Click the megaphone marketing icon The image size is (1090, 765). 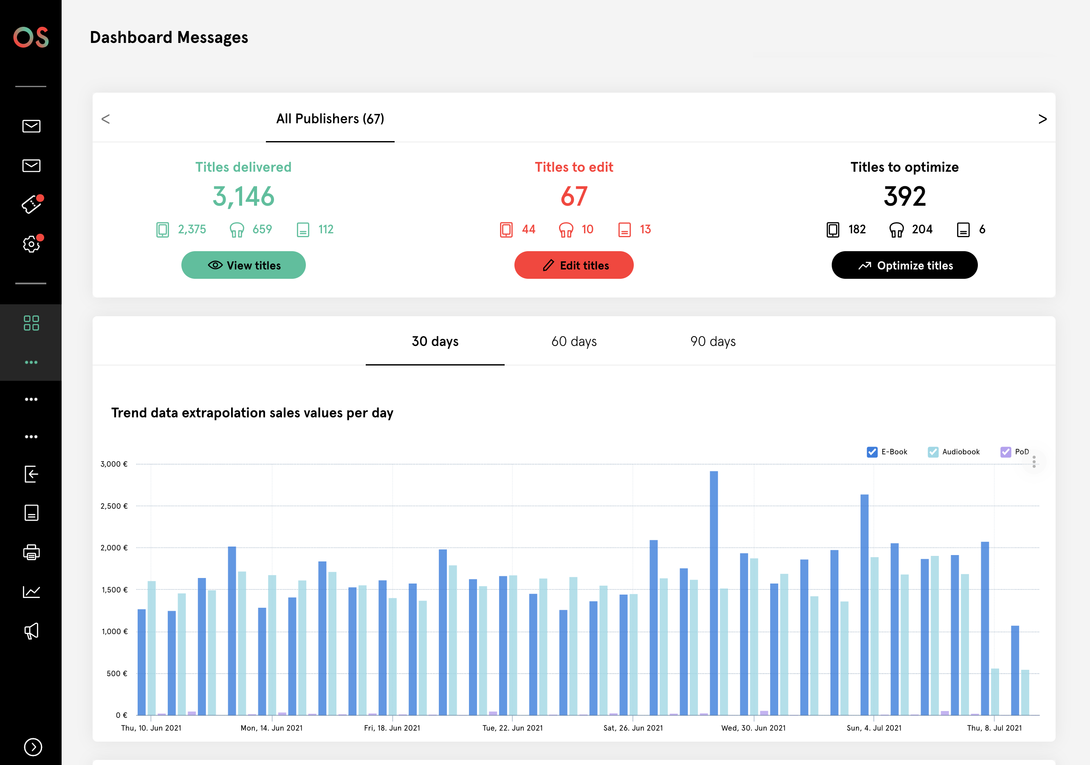[x=31, y=631]
